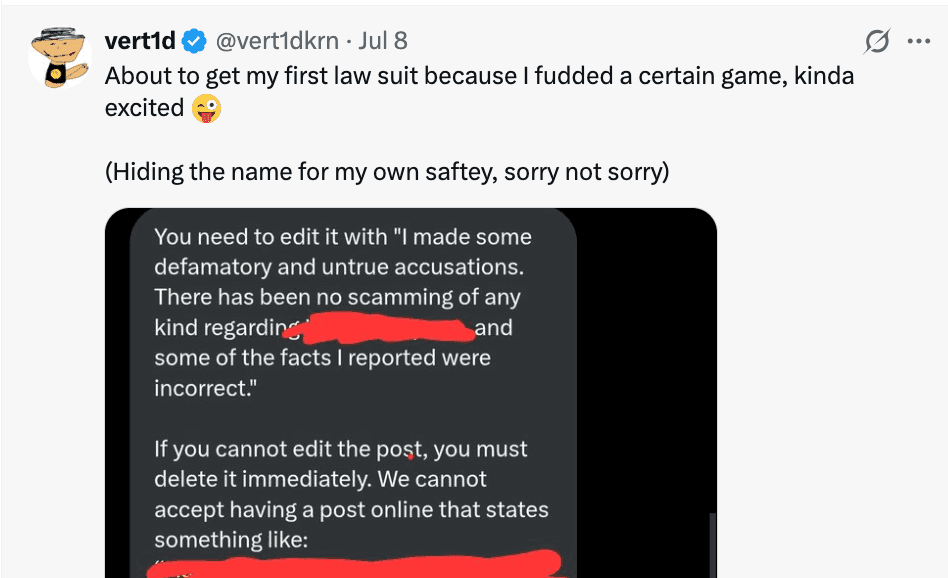Image resolution: width=948 pixels, height=578 pixels.
Task: Open the Jul 8 timestamp permalink
Action: pos(383,41)
